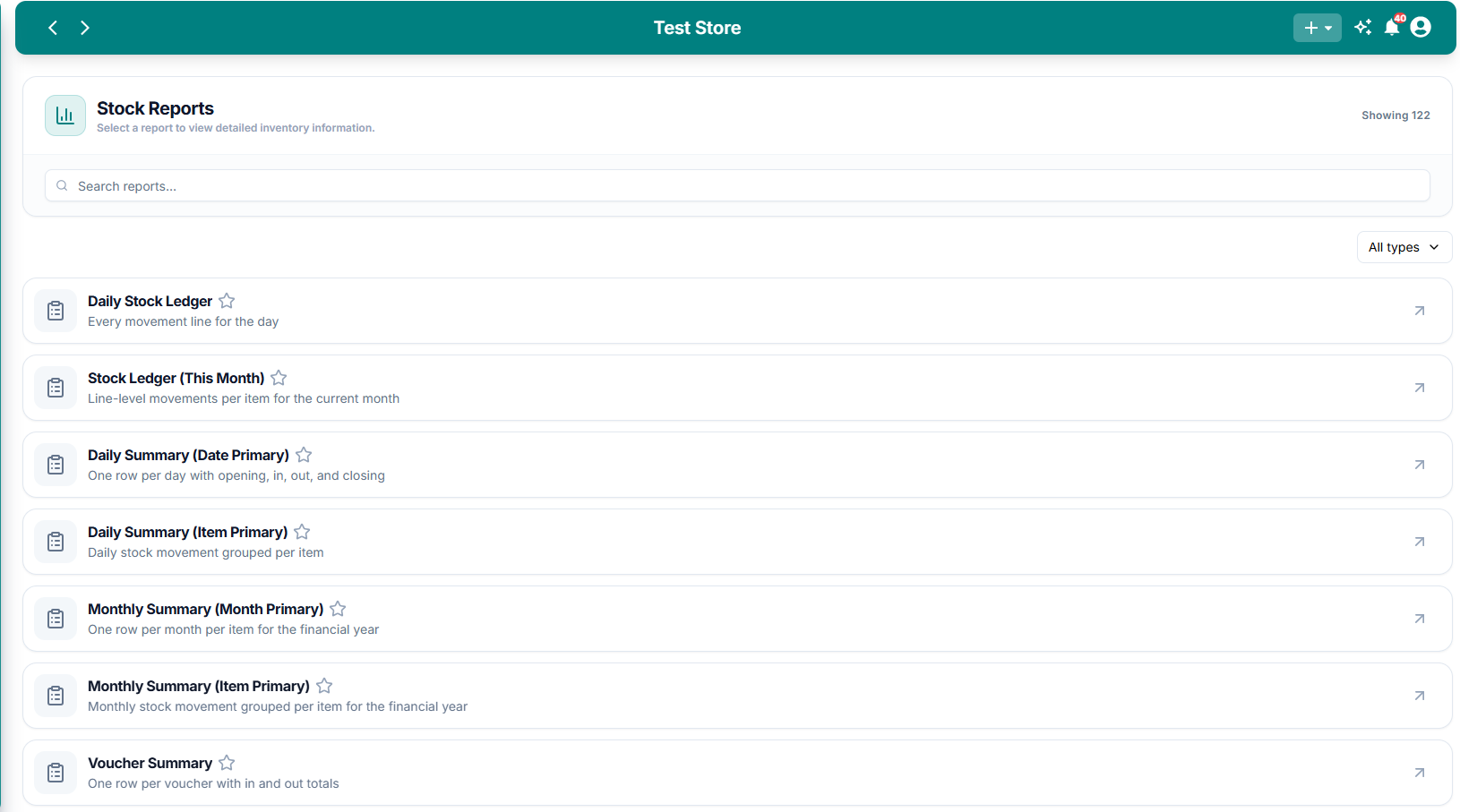Click the Test Store title

pos(697,28)
